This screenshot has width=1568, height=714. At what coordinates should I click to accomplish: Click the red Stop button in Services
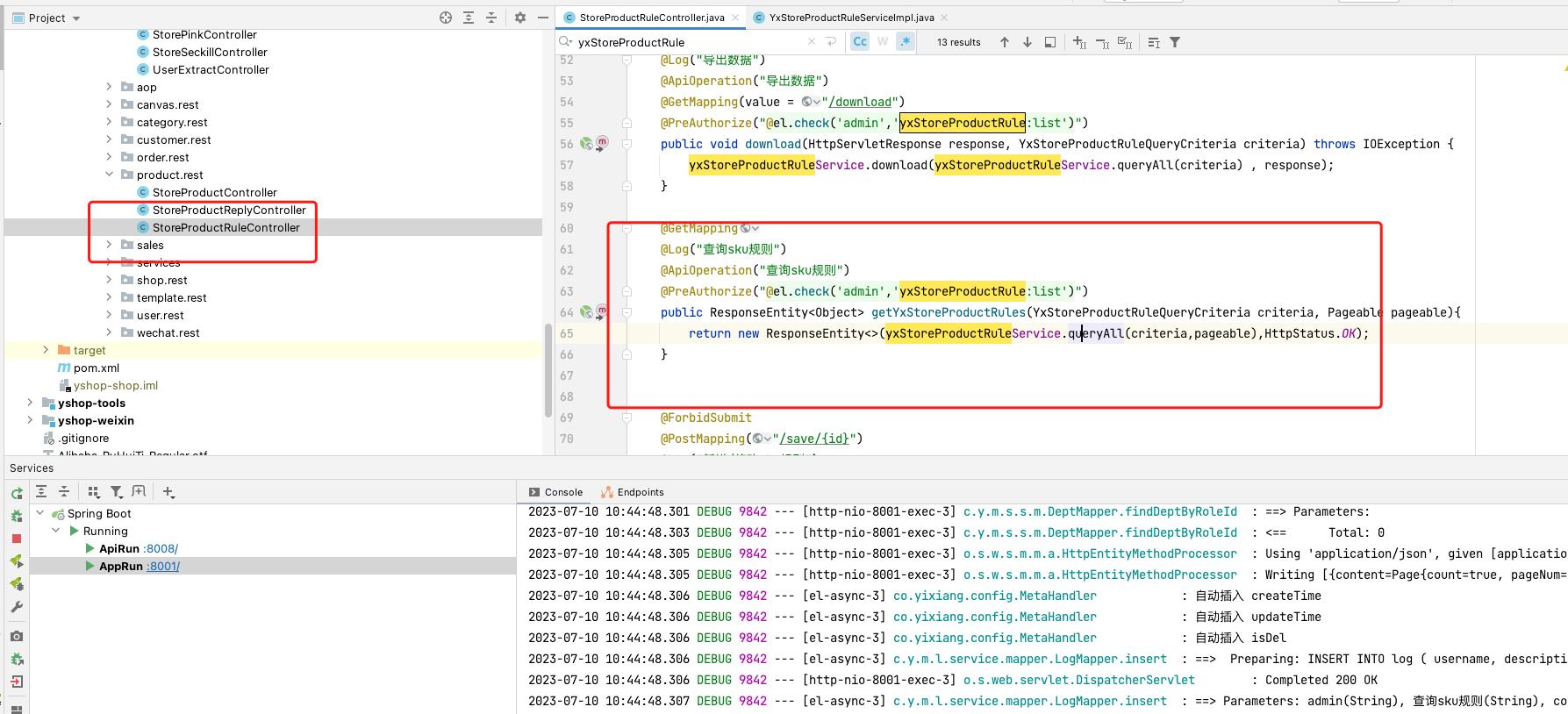coord(16,539)
